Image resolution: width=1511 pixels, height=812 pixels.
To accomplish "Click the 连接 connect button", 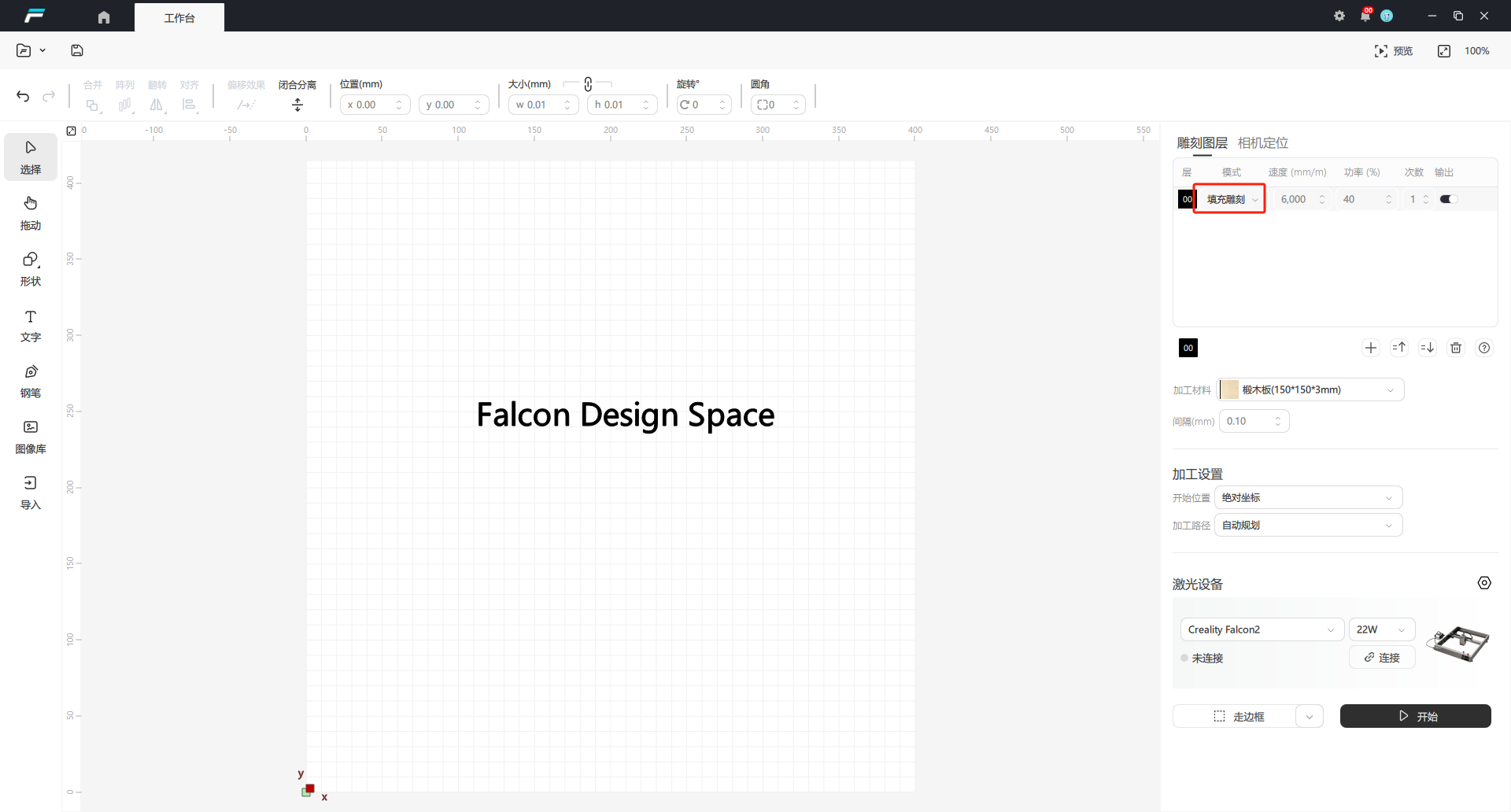I will (x=1382, y=657).
